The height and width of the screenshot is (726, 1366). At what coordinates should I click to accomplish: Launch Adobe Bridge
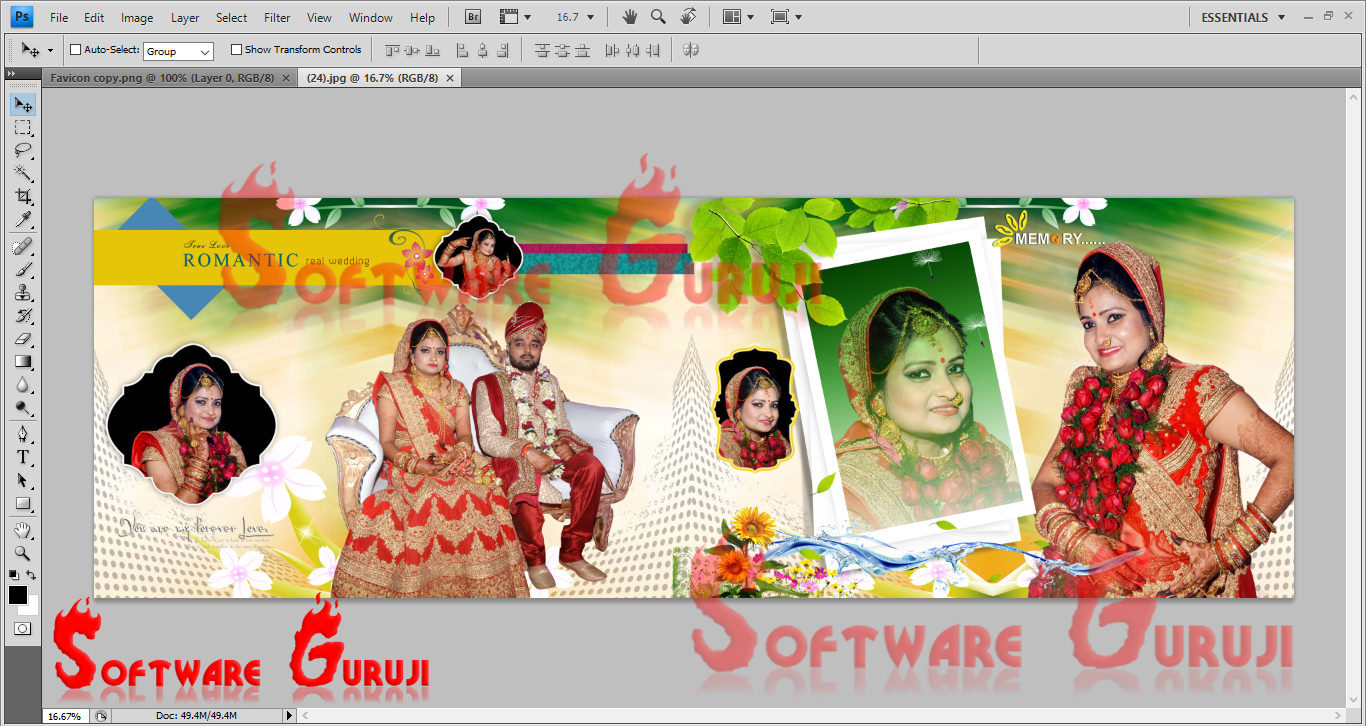click(475, 17)
